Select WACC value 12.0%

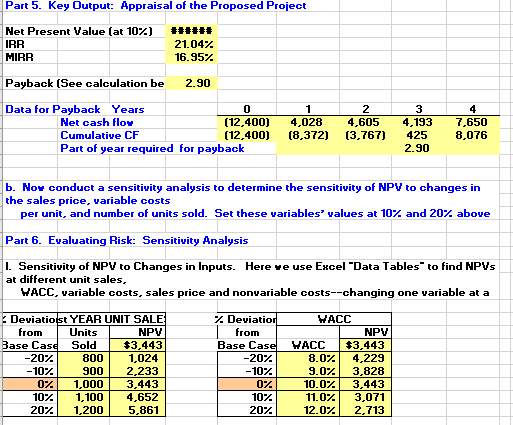(308, 410)
